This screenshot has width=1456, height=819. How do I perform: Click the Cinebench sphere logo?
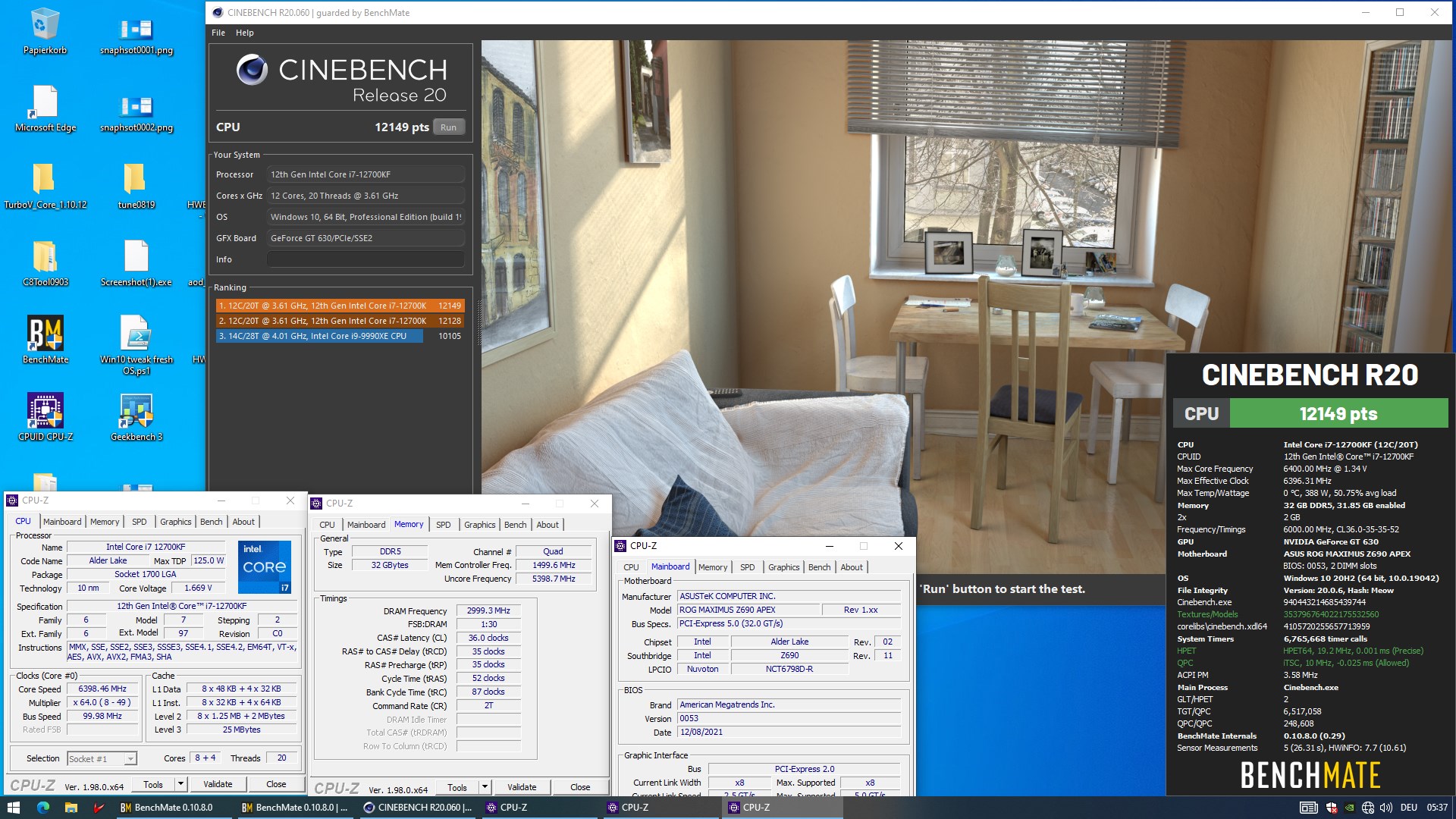click(252, 70)
